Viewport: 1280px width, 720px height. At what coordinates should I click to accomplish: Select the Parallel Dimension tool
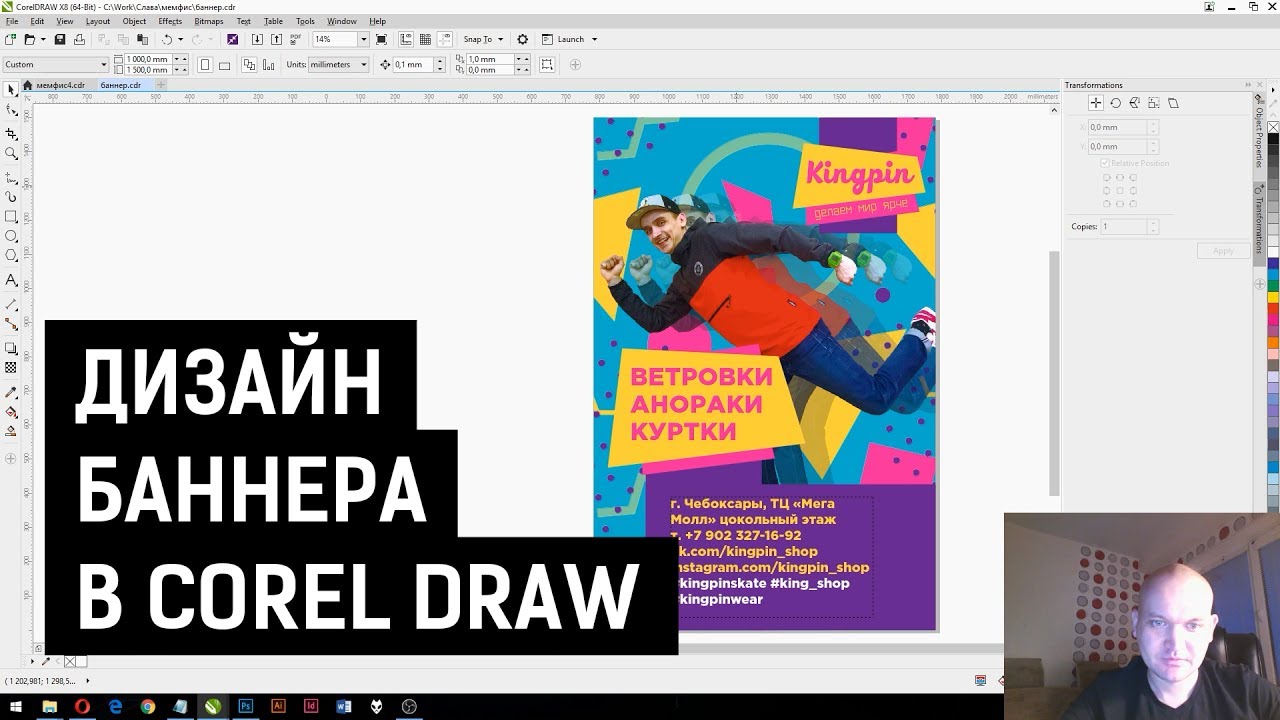click(x=11, y=304)
